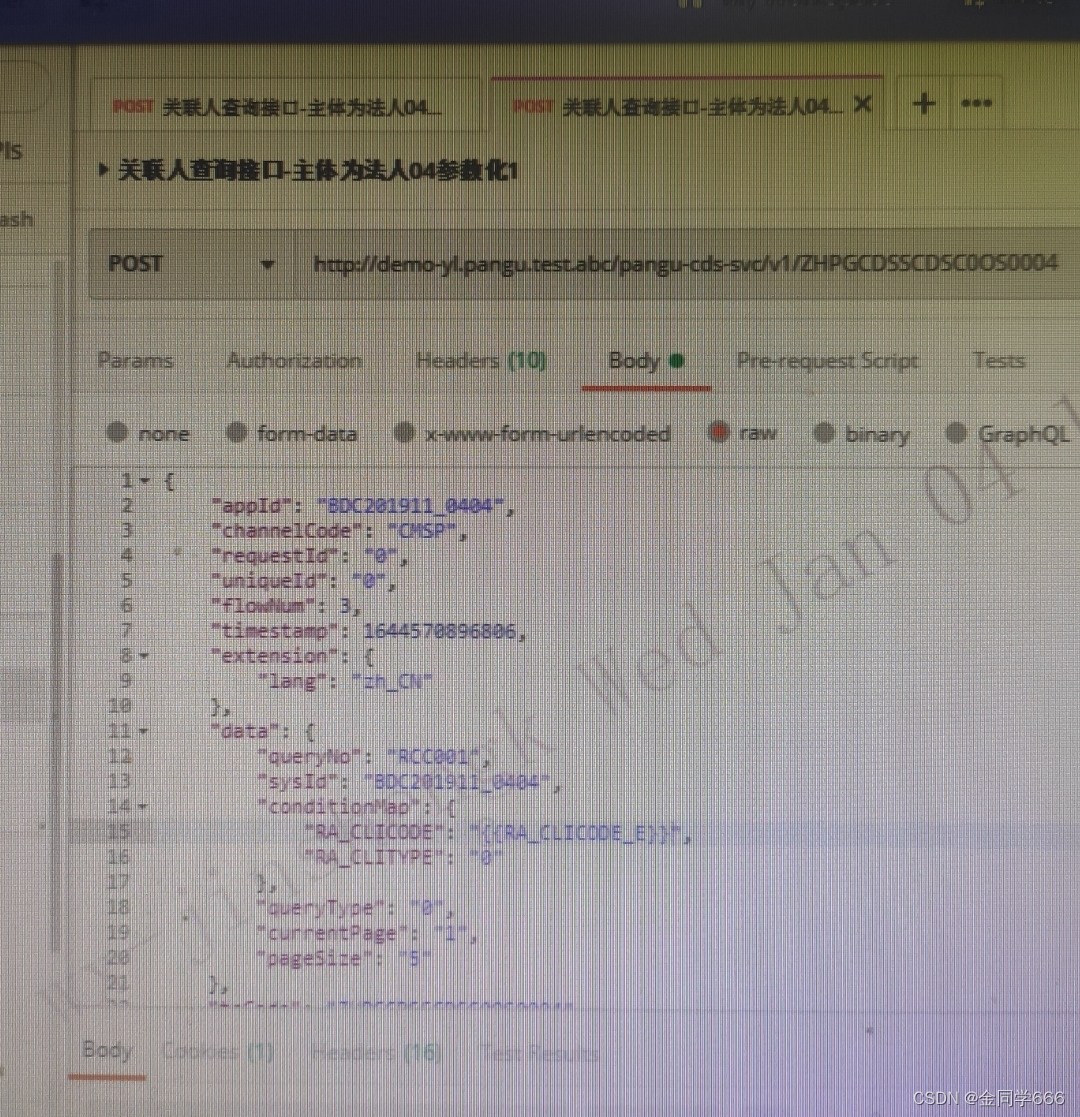The image size is (1080, 1117).
Task: Click the "queryType" line
Action: pyautogui.click(x=355, y=908)
